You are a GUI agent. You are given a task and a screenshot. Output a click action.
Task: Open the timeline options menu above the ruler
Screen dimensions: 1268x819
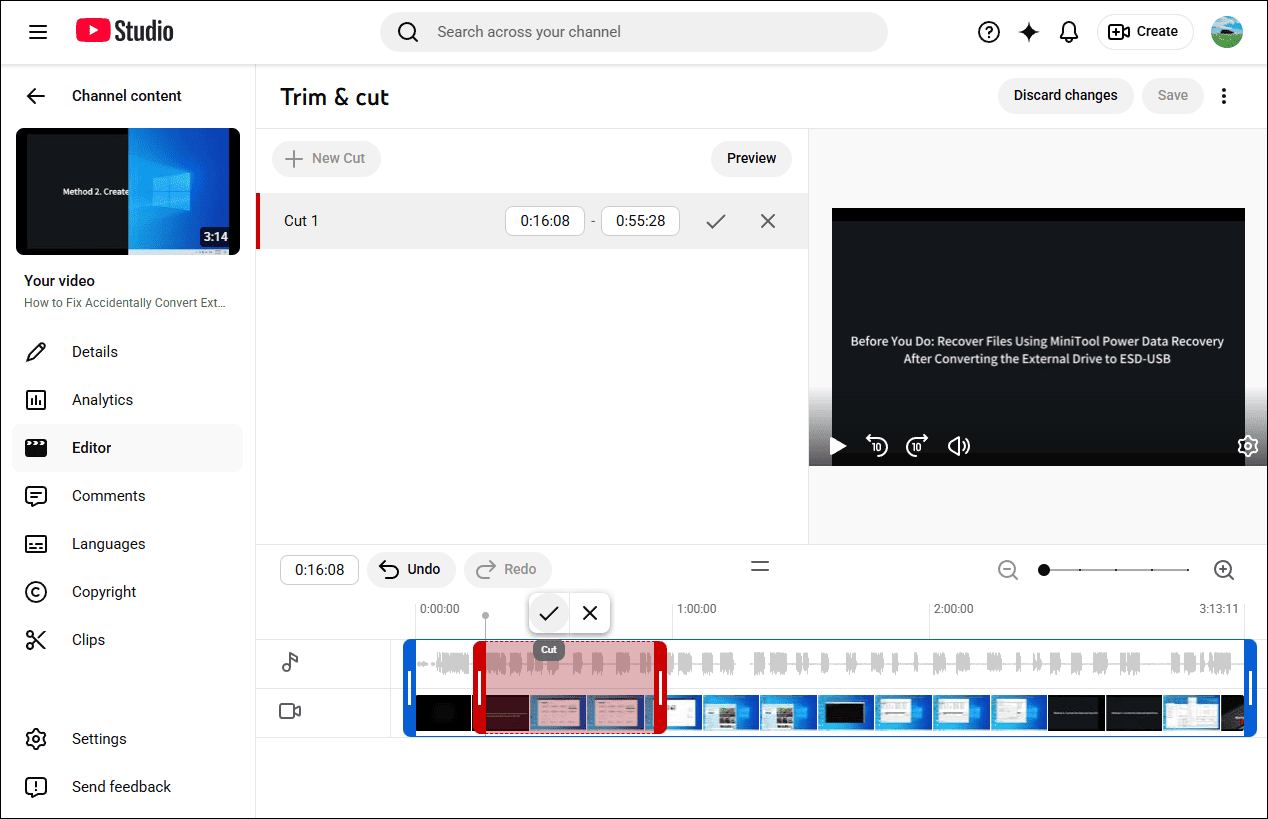pos(760,566)
